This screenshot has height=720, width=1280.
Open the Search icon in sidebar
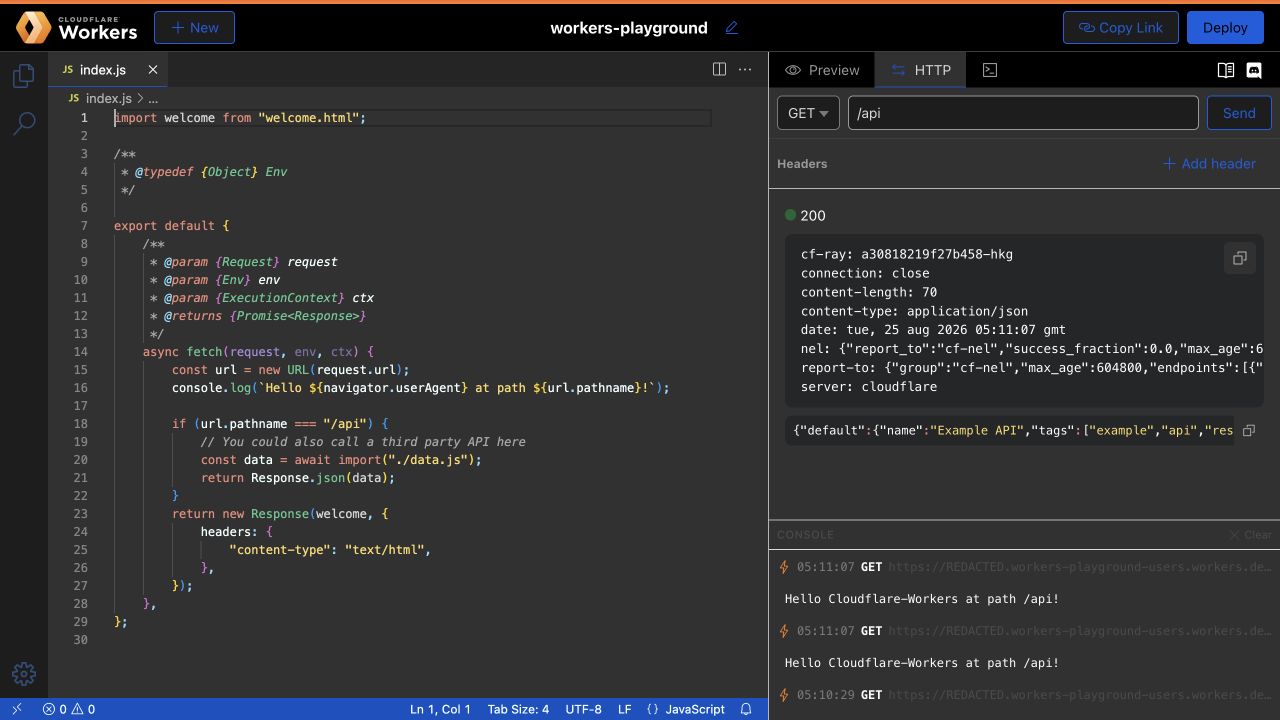pos(24,123)
